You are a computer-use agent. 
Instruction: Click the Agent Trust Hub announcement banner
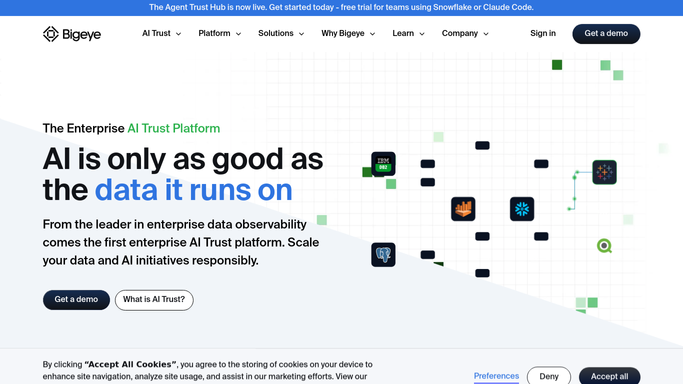[342, 7]
